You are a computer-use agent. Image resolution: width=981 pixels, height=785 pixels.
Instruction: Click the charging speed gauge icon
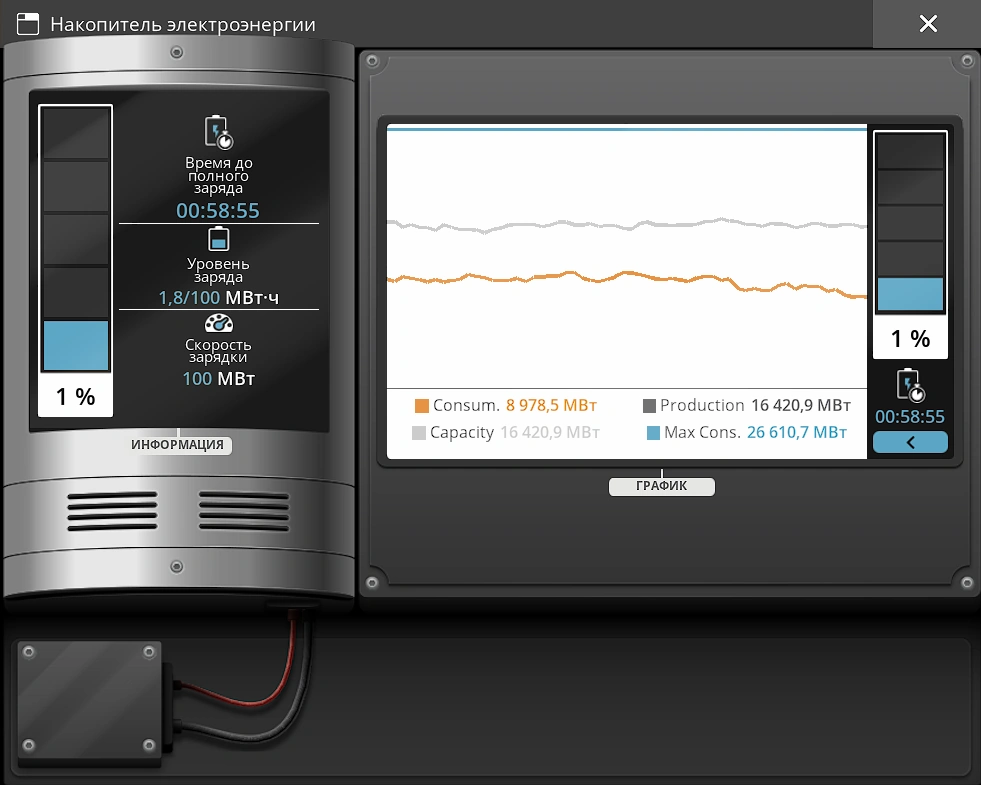pyautogui.click(x=218, y=324)
